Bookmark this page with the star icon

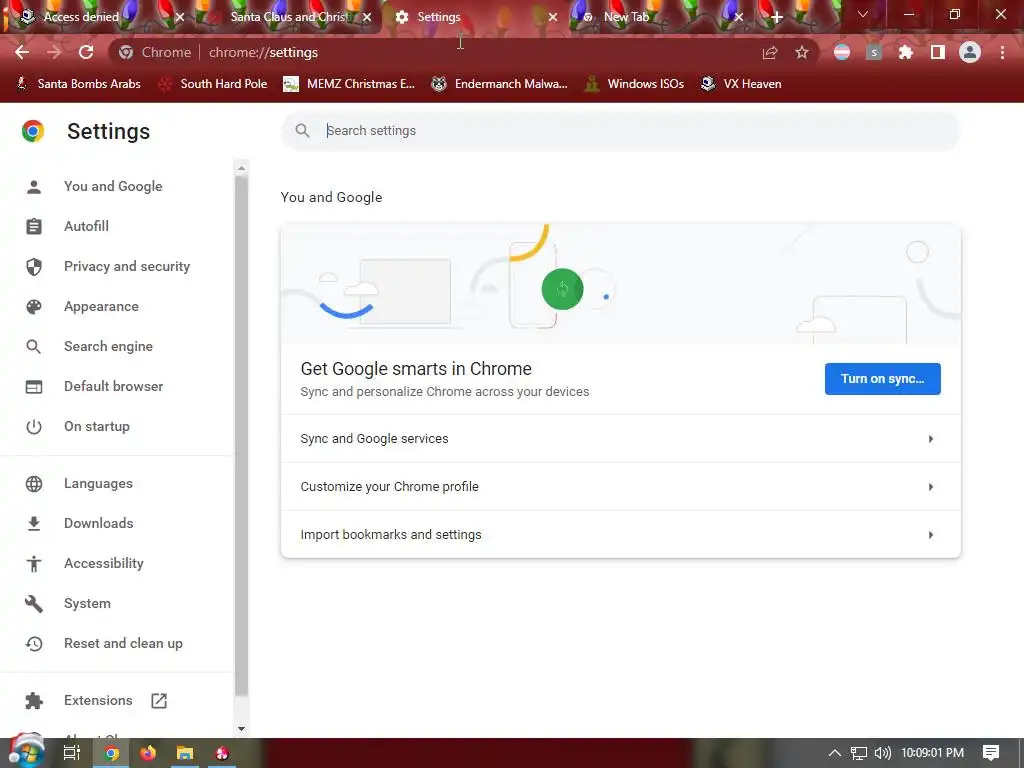(x=802, y=52)
